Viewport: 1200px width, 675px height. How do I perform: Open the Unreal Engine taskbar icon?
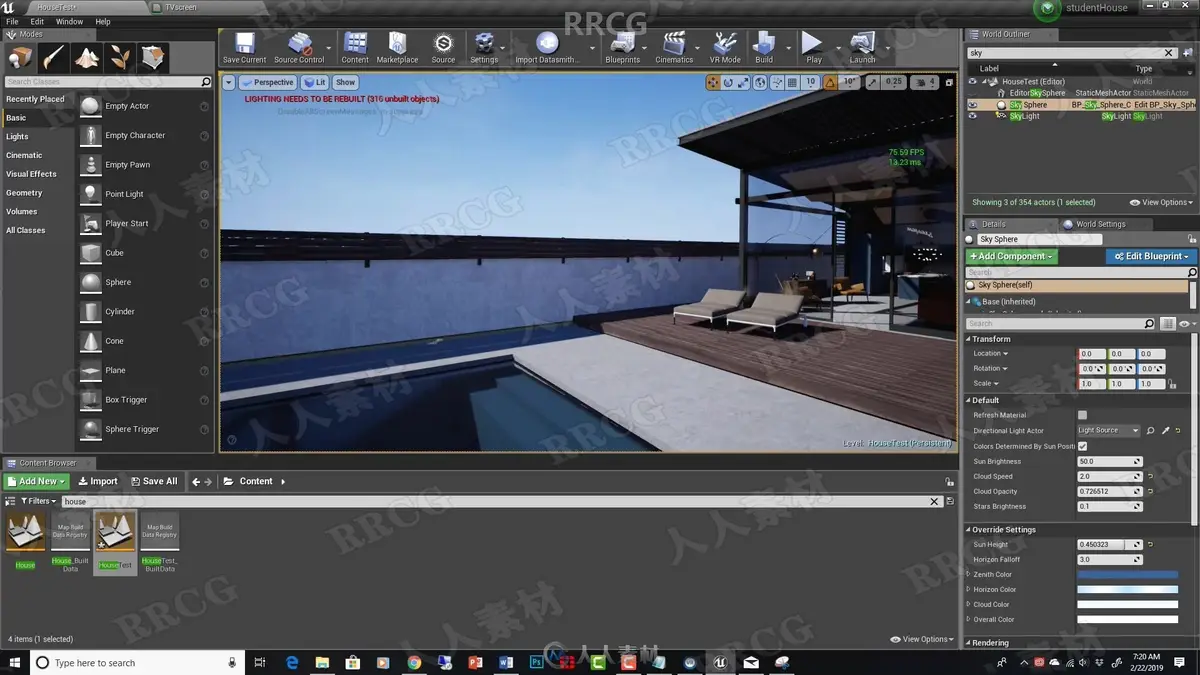pyautogui.click(x=720, y=662)
